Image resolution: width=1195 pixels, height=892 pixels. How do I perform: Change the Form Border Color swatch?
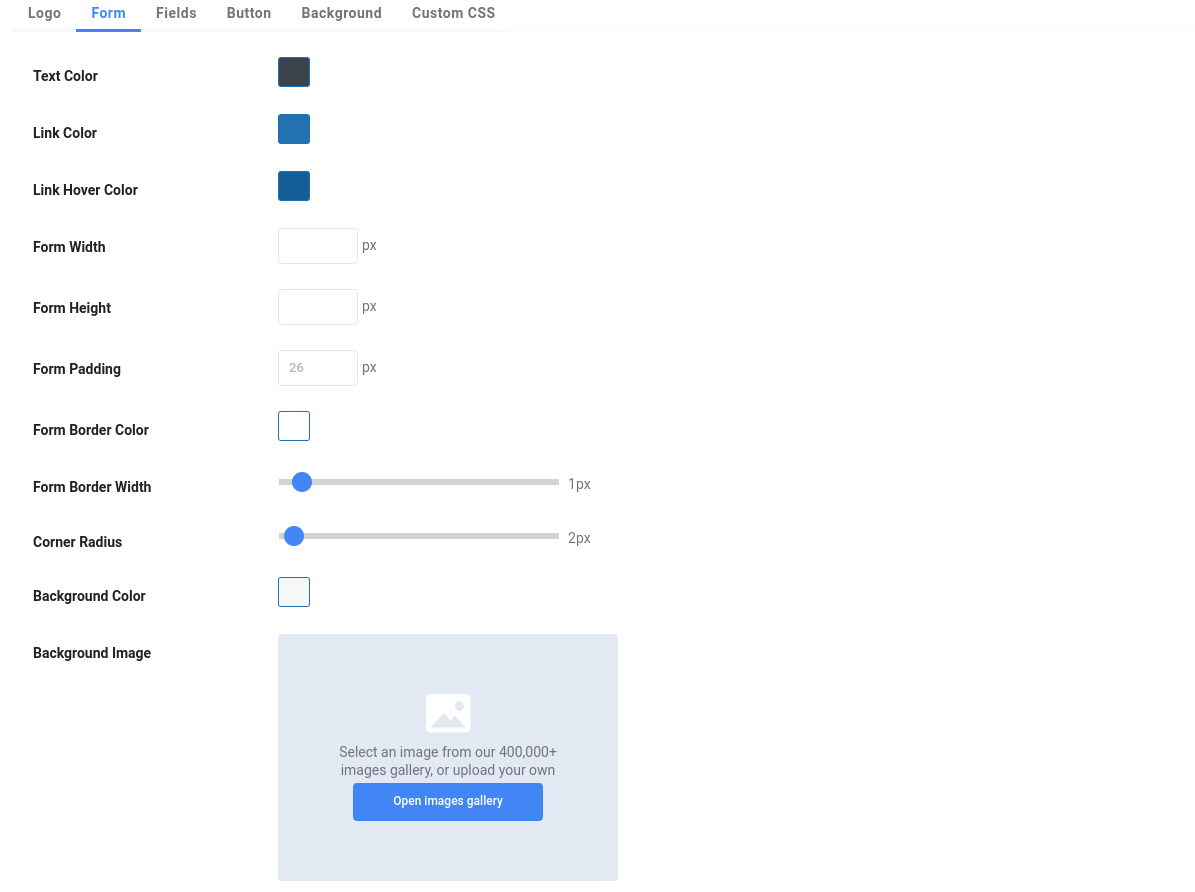tap(294, 426)
